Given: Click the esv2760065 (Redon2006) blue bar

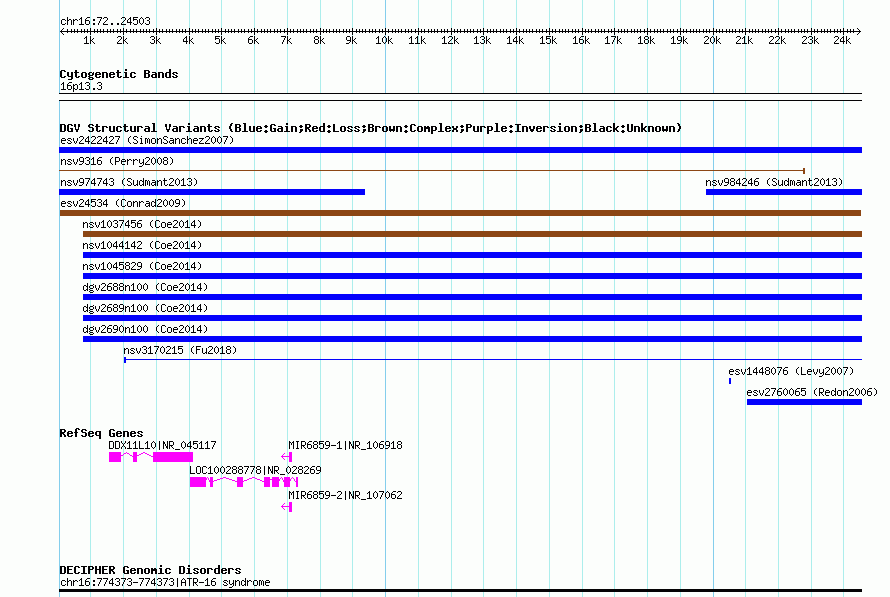Looking at the screenshot, I should (804, 402).
